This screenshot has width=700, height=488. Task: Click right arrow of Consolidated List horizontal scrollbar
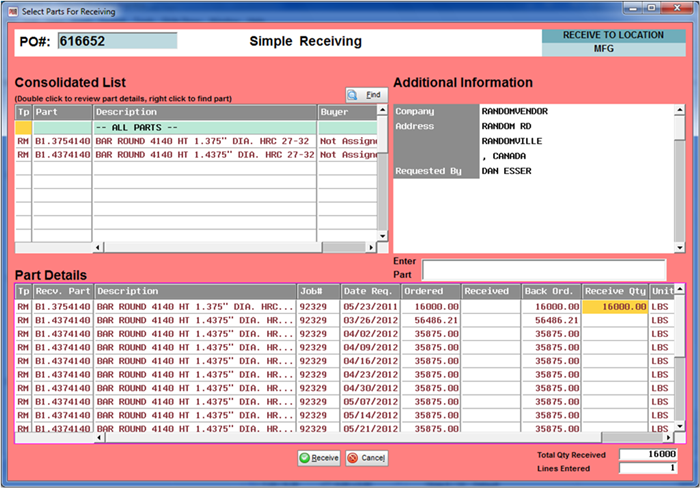(371, 247)
